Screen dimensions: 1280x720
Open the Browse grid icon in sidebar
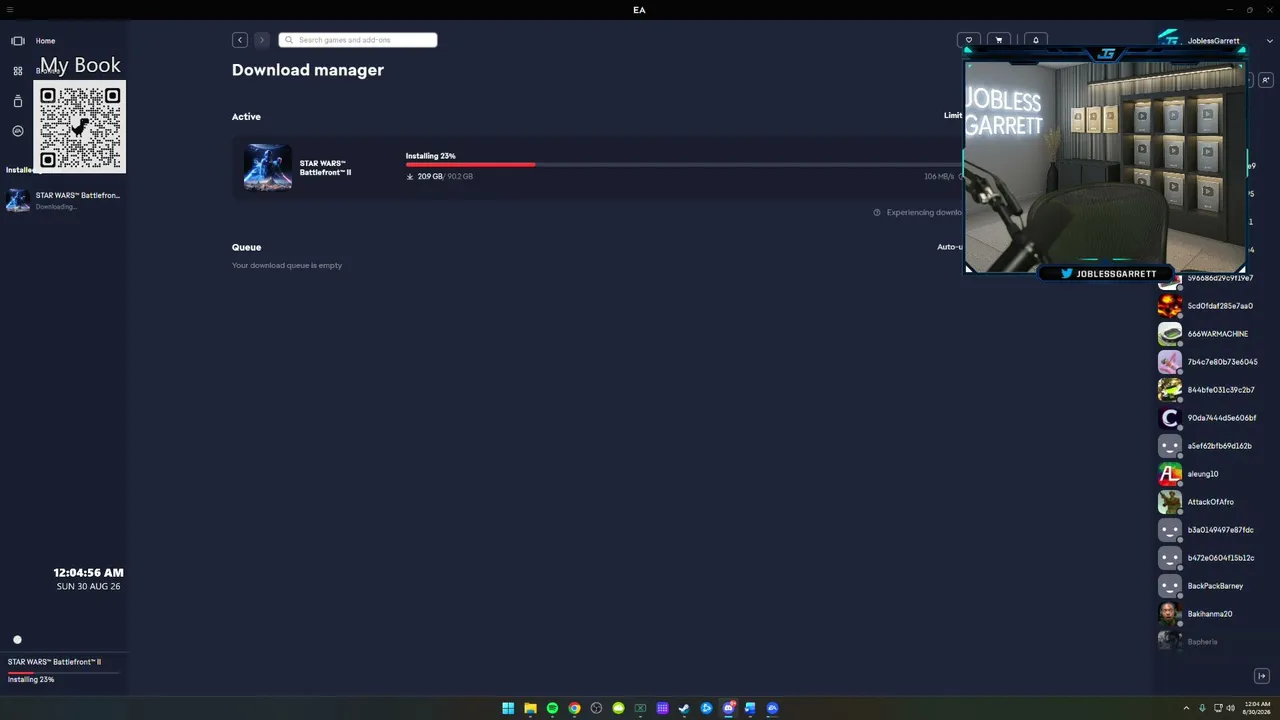click(x=17, y=71)
